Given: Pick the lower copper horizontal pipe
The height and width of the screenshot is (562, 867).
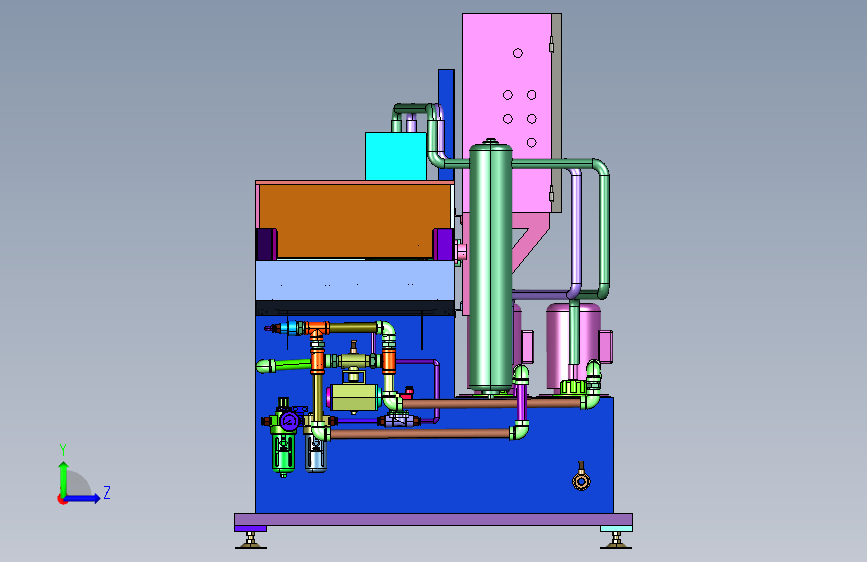Looking at the screenshot, I should coord(420,434).
